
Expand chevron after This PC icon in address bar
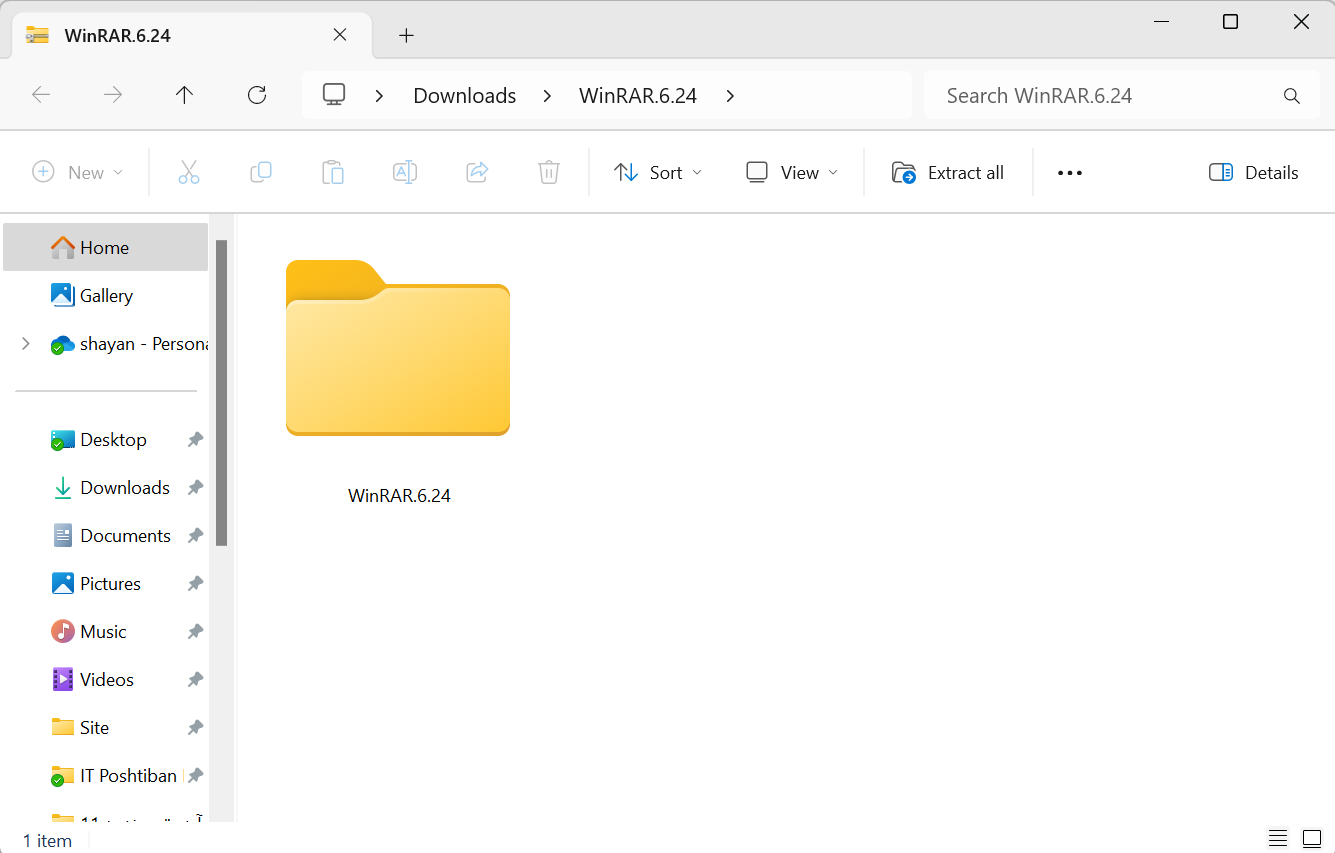380,96
